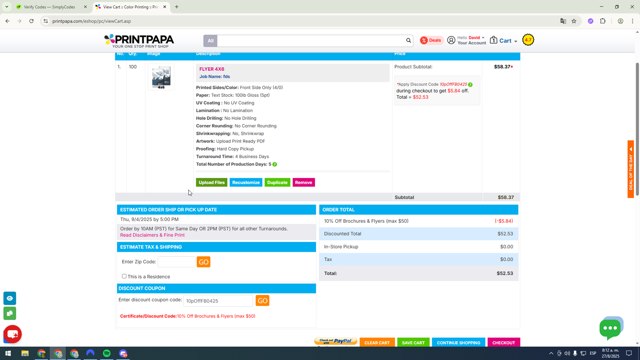Close the View Cart tab
The image size is (640, 360).
point(164,7)
